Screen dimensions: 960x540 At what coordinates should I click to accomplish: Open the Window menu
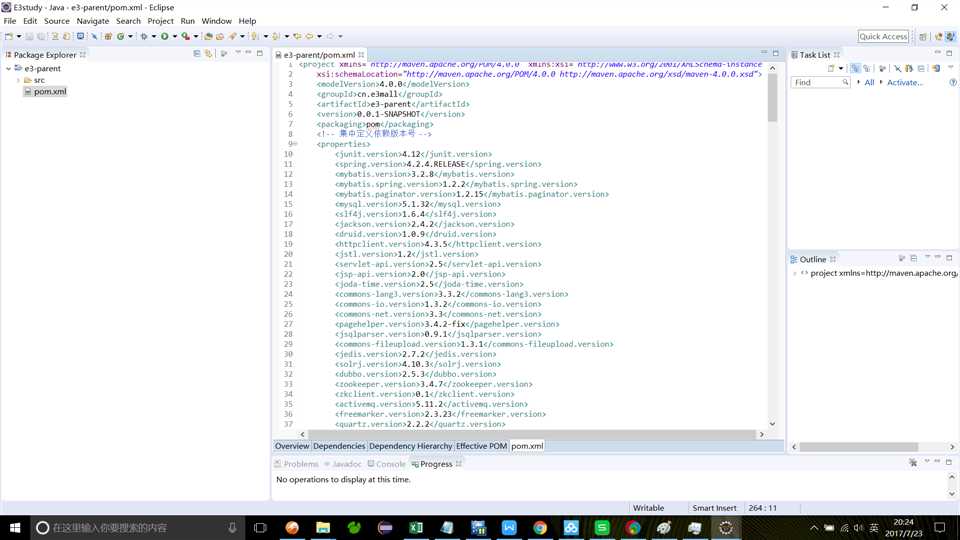(217, 21)
